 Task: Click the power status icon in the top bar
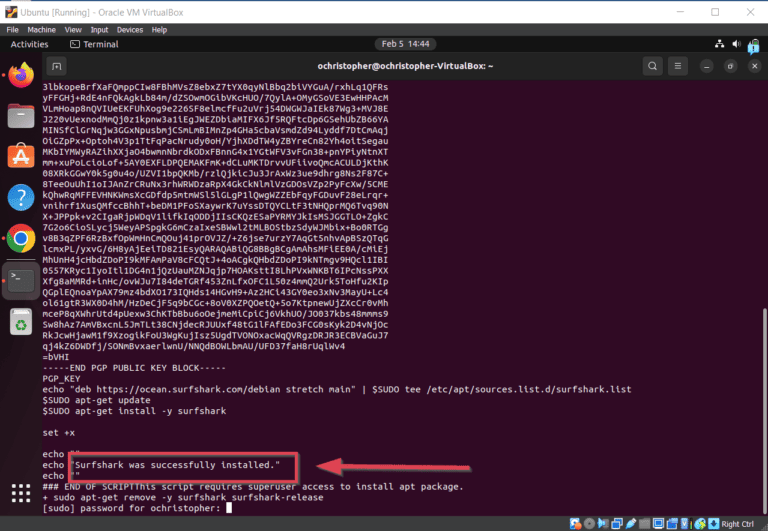753,47
